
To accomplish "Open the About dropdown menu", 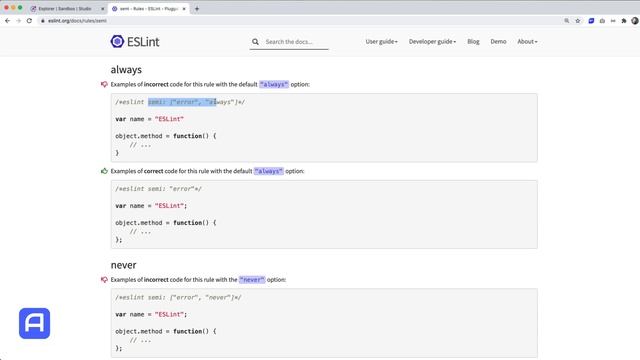I will (527, 42).
